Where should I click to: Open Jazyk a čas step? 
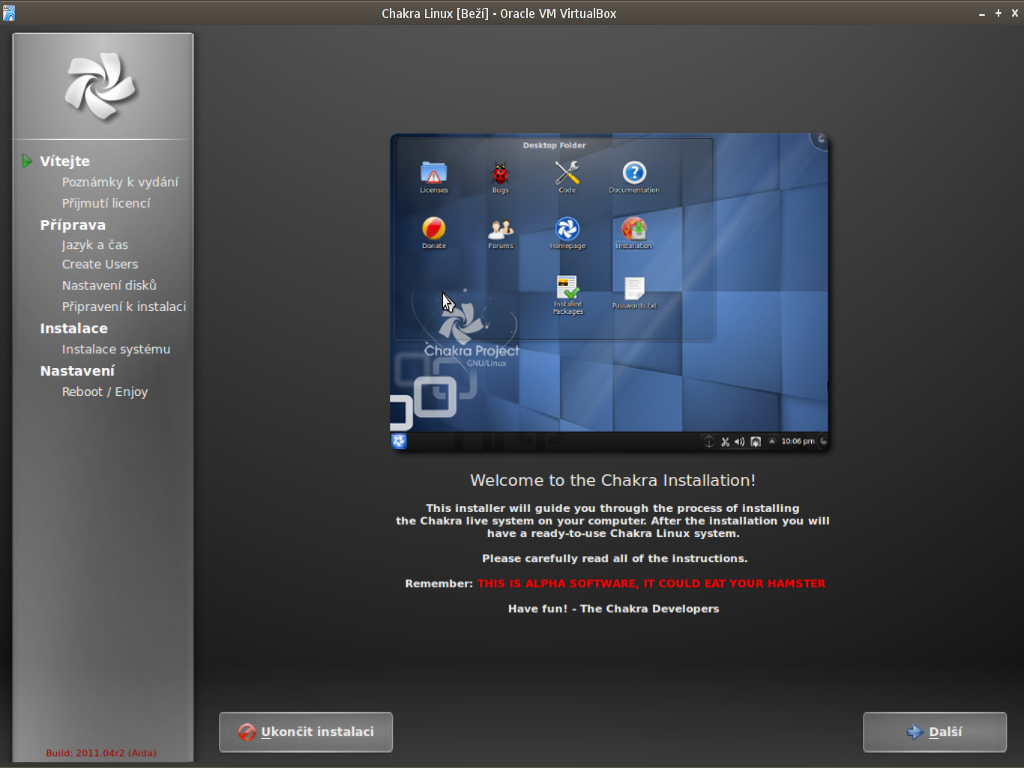(x=95, y=245)
